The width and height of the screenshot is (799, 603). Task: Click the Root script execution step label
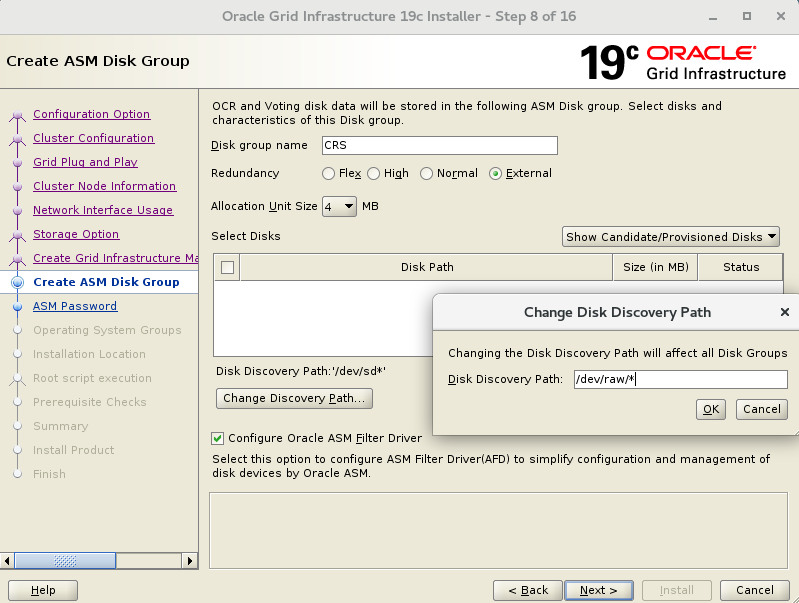[x=92, y=378]
